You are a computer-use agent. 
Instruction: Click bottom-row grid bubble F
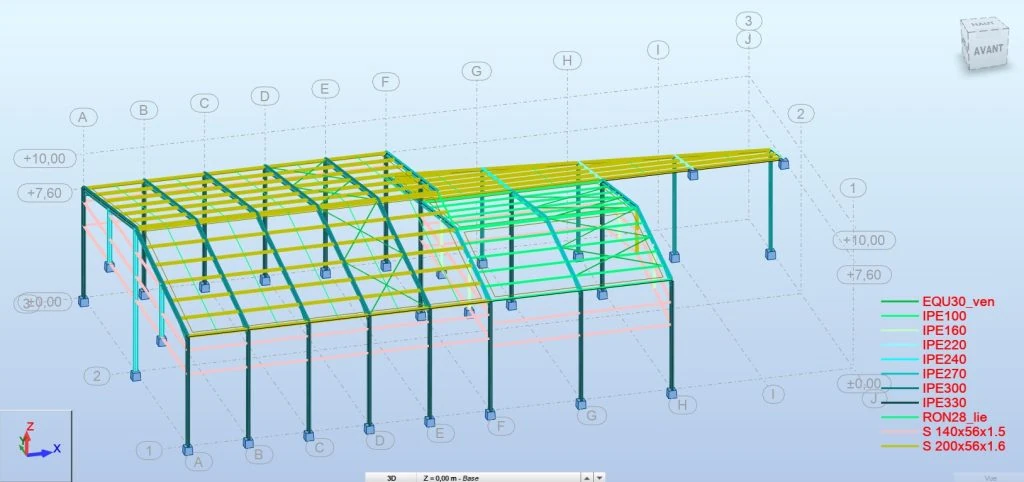coord(501,426)
